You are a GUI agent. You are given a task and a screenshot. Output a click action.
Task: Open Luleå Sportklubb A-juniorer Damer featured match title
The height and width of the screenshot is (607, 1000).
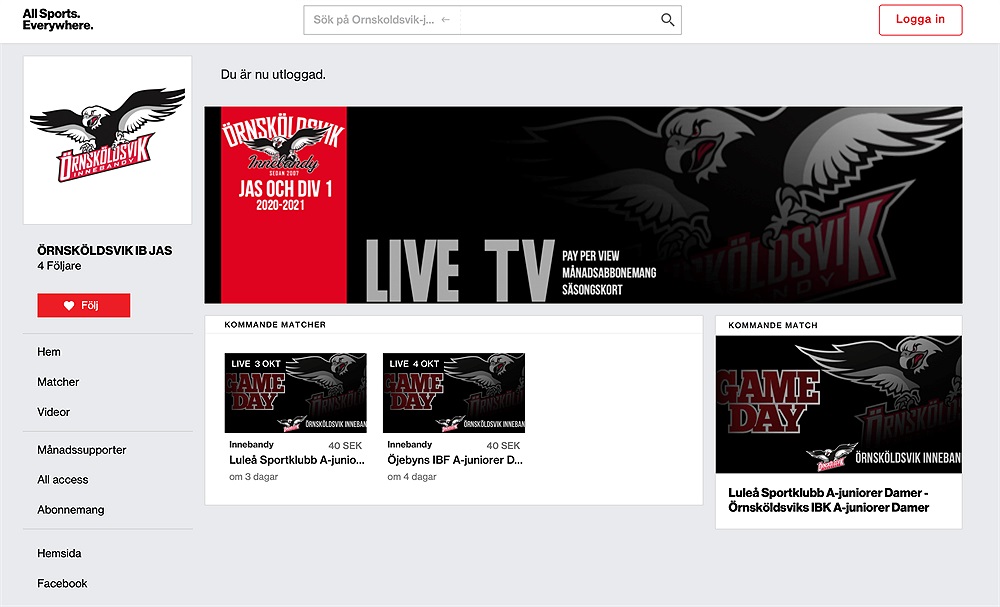click(828, 500)
